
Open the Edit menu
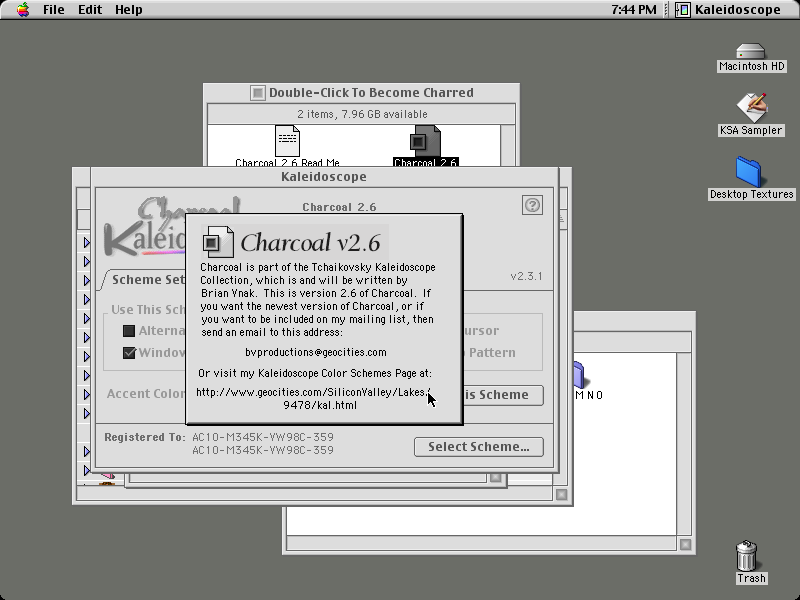click(x=90, y=10)
